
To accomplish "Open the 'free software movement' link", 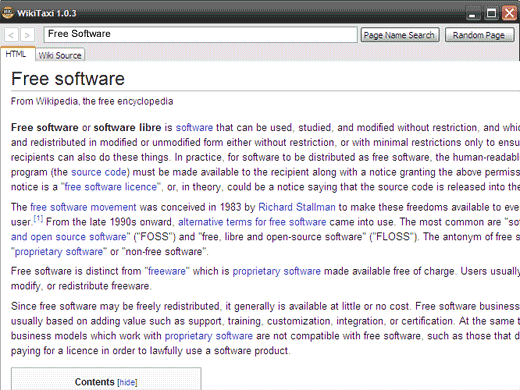I will [x=83, y=207].
